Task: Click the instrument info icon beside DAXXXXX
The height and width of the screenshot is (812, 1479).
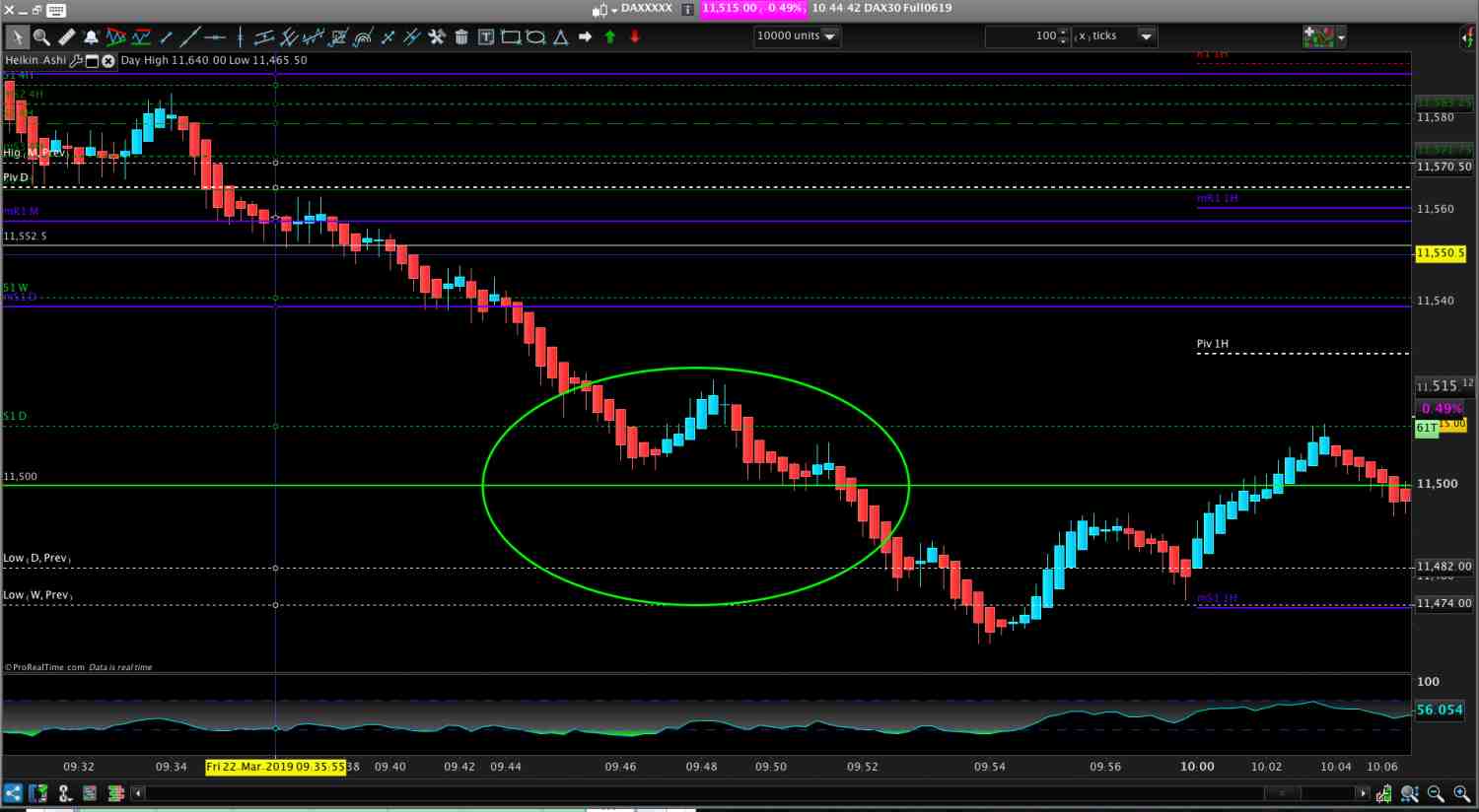Action: click(x=688, y=9)
